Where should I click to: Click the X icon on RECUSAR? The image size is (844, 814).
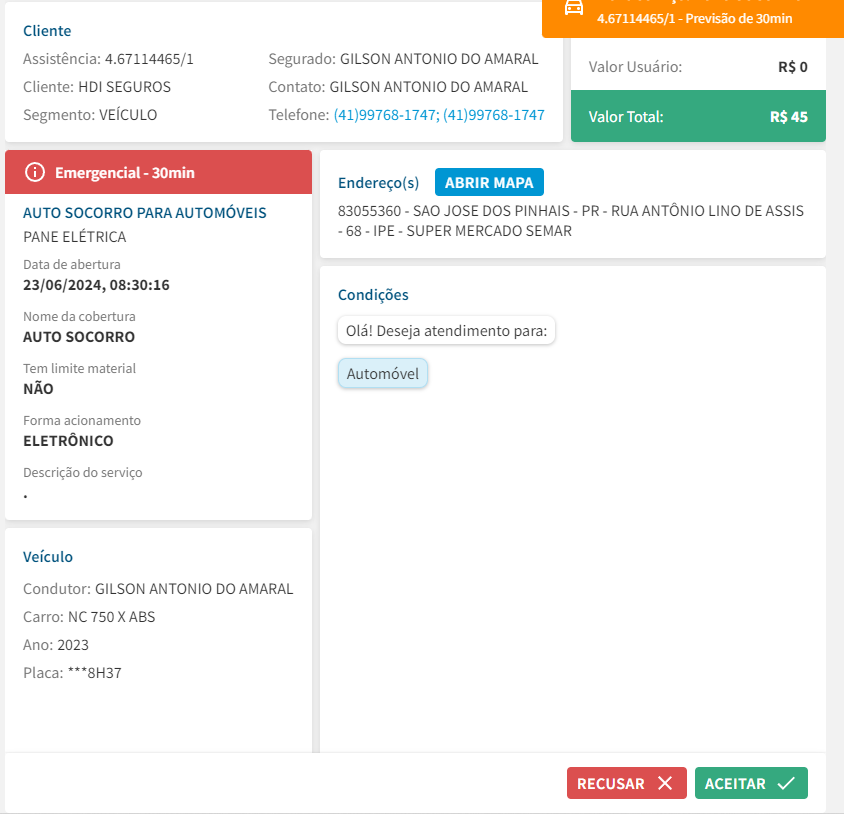click(x=665, y=784)
